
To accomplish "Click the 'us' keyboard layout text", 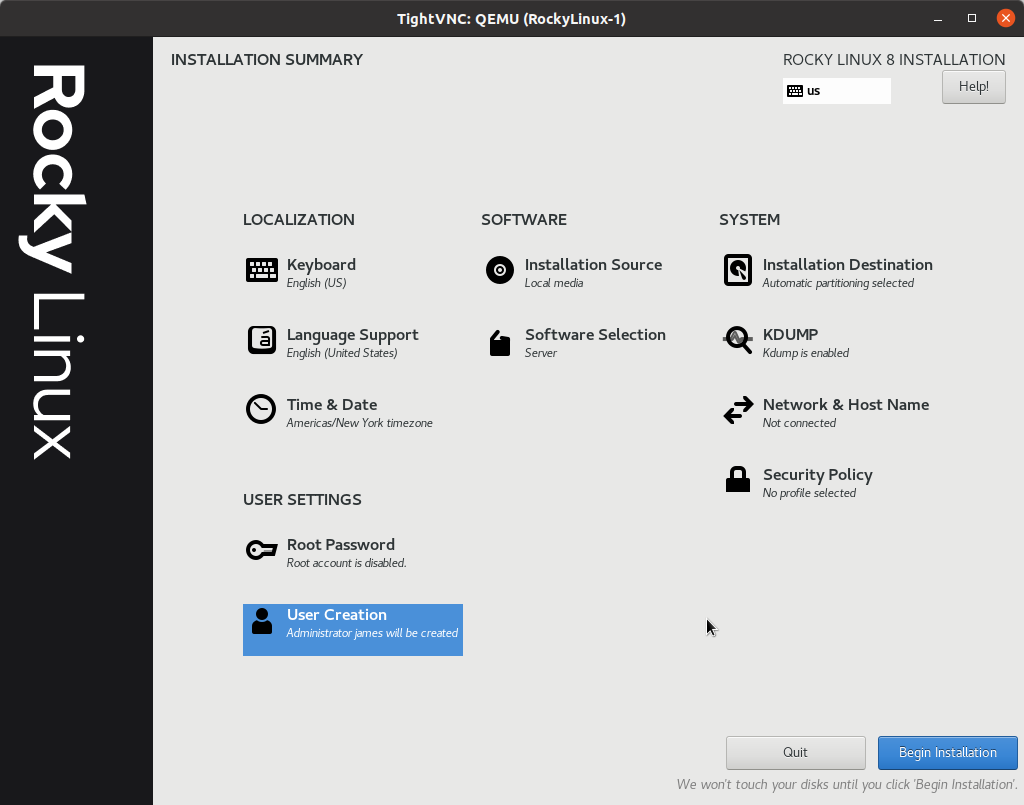I will [814, 91].
